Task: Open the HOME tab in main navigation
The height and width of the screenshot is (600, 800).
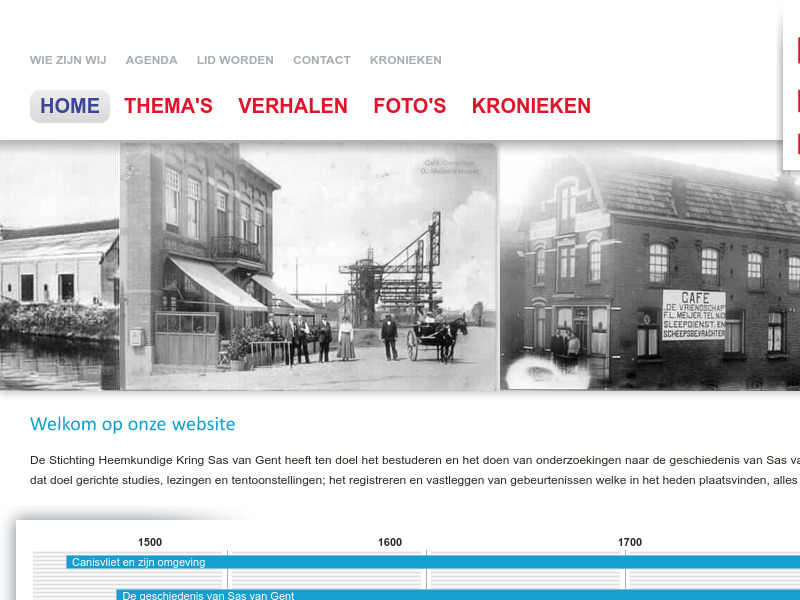Action: pyautogui.click(x=69, y=105)
